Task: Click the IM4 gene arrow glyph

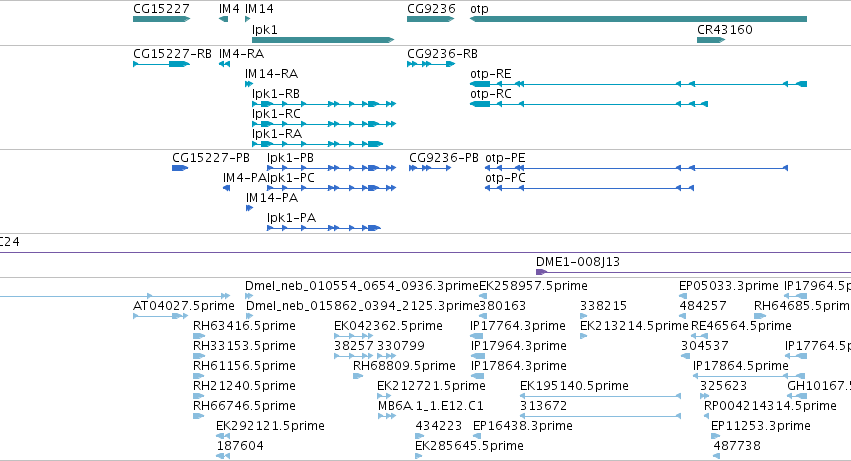Action: 223,19
